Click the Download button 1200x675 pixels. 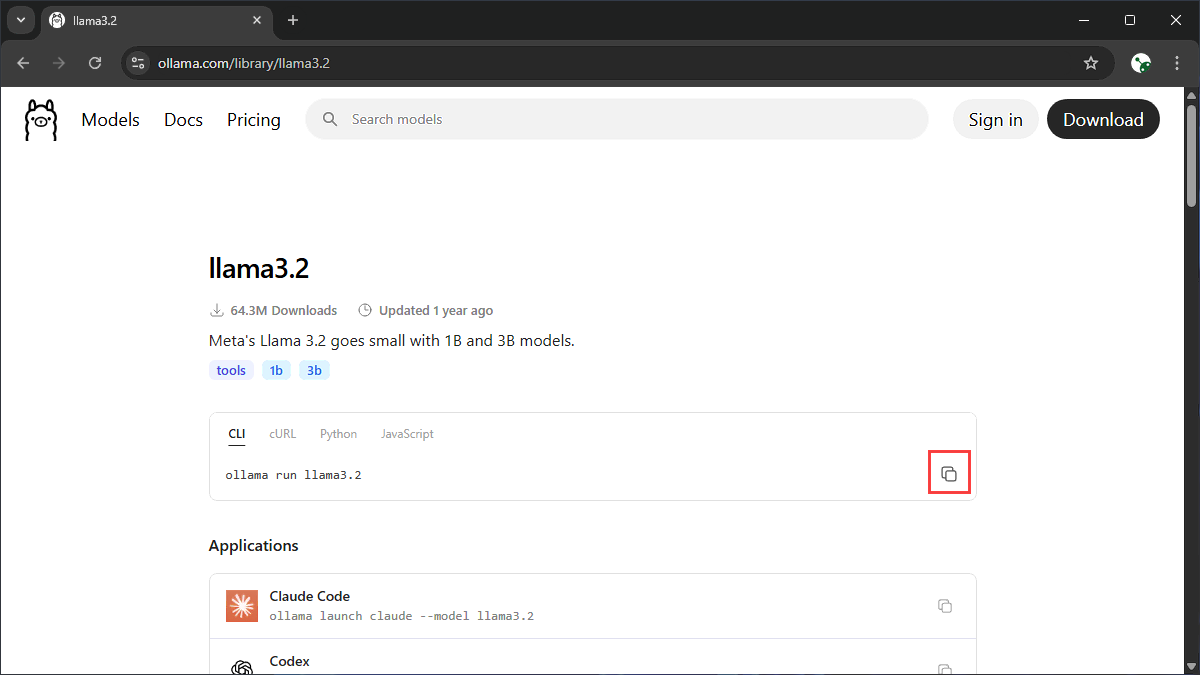coord(1103,119)
